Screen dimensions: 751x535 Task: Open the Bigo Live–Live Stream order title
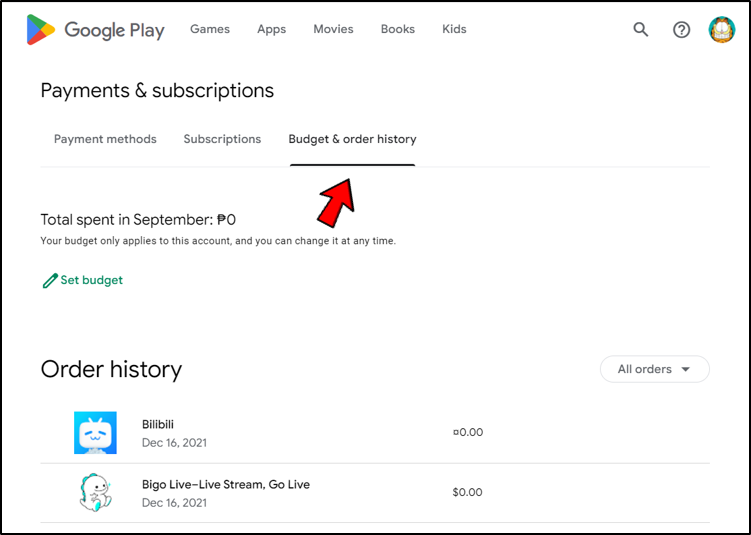pyautogui.click(x=226, y=484)
